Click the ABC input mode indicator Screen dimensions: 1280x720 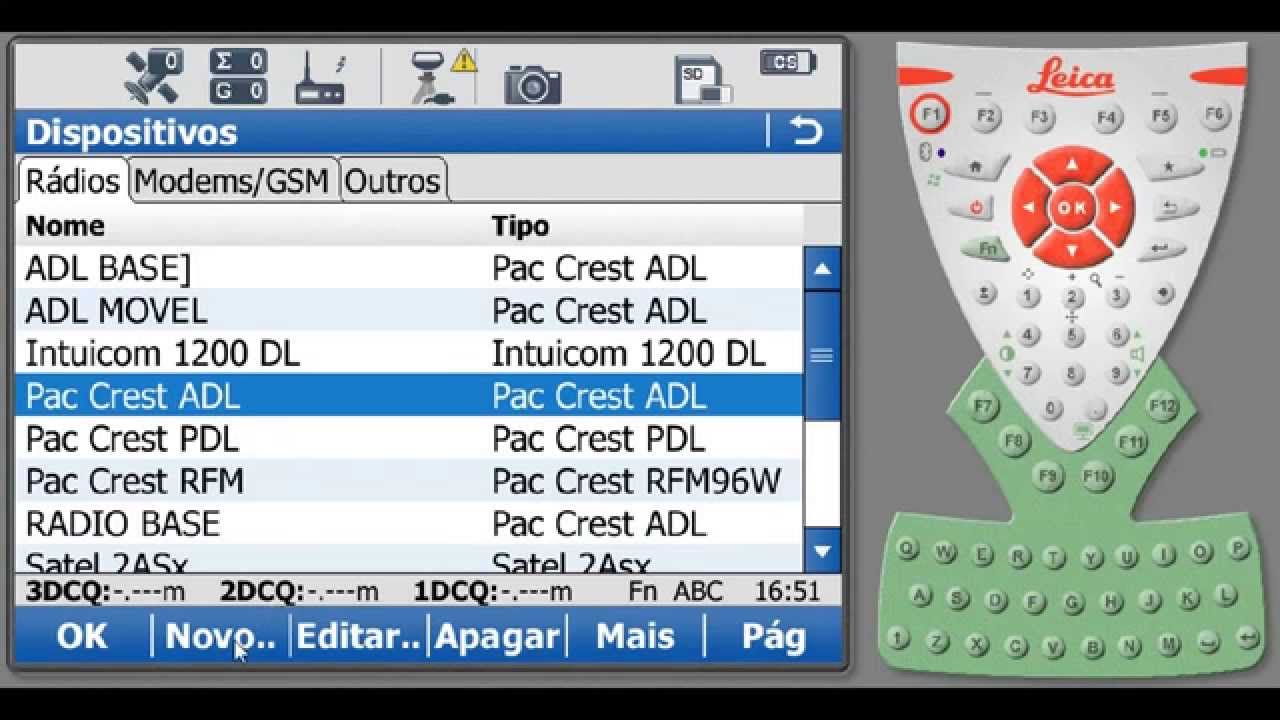point(698,591)
